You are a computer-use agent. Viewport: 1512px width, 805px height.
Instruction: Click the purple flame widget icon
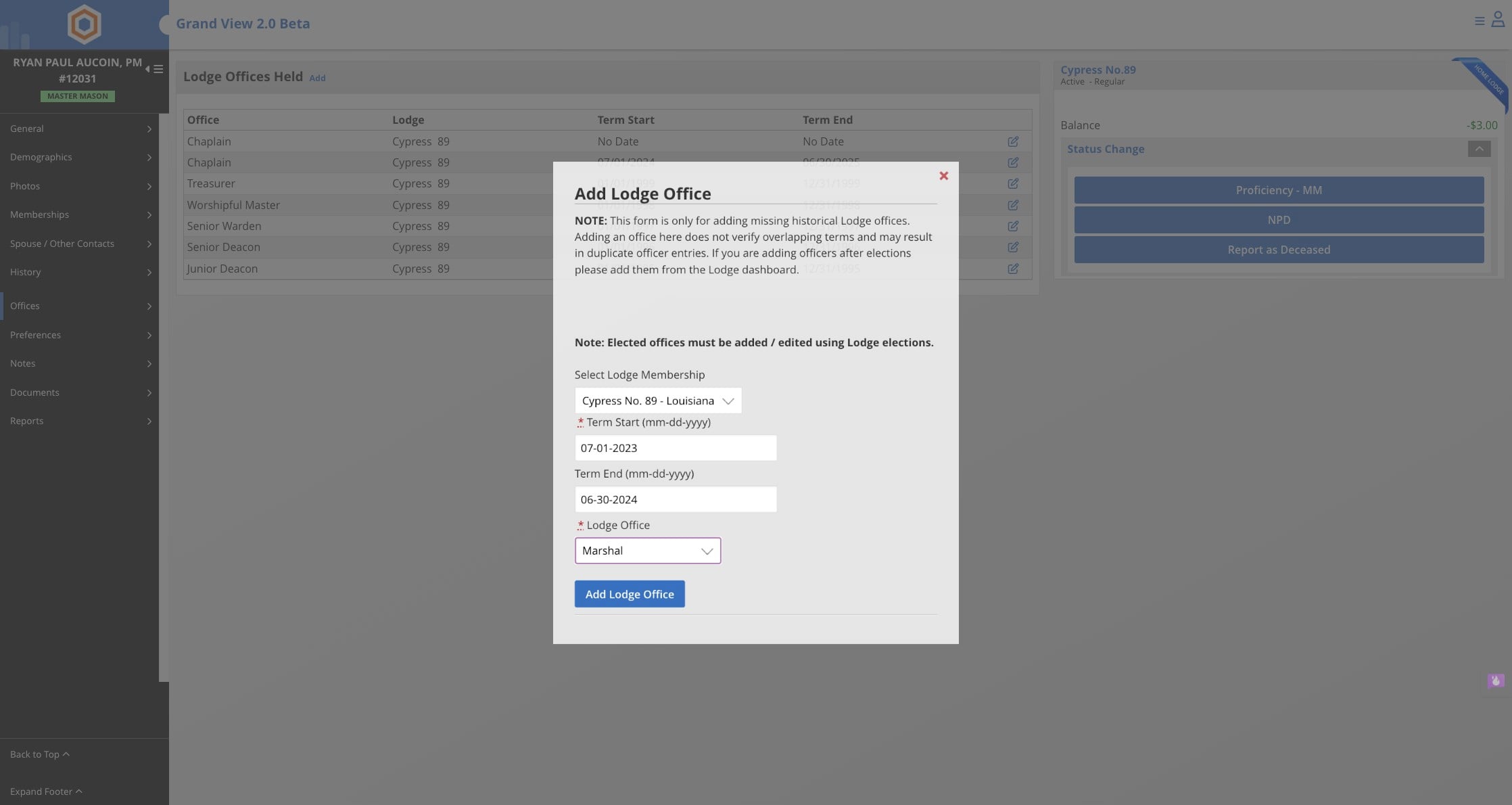[x=1495, y=681]
